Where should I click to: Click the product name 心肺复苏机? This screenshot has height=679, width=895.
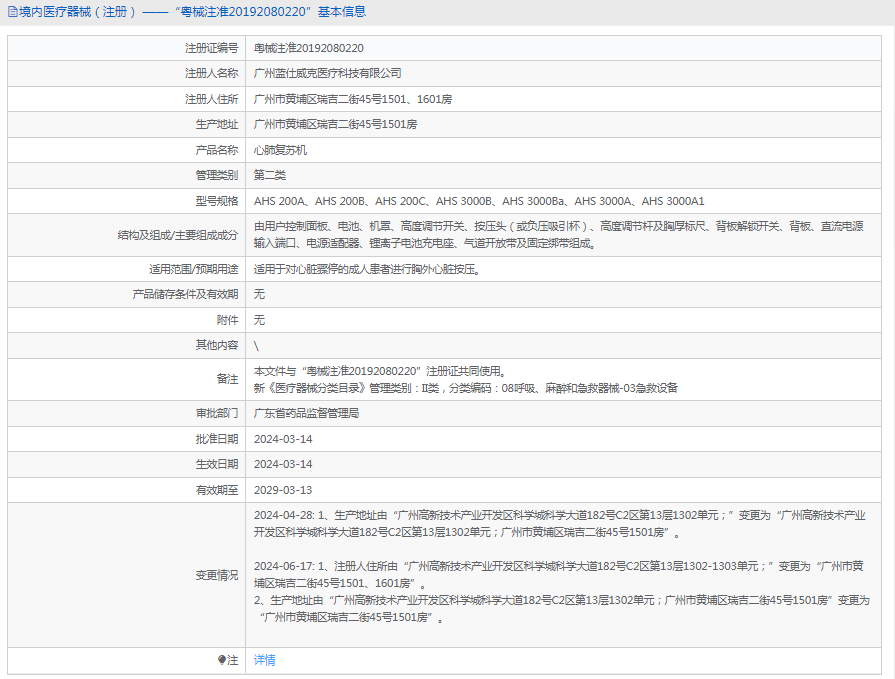tap(283, 149)
